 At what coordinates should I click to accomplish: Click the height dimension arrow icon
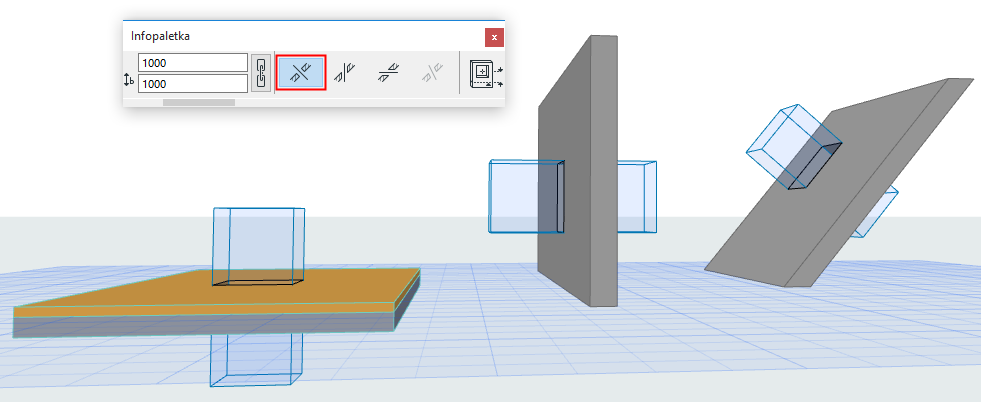[x=130, y=80]
